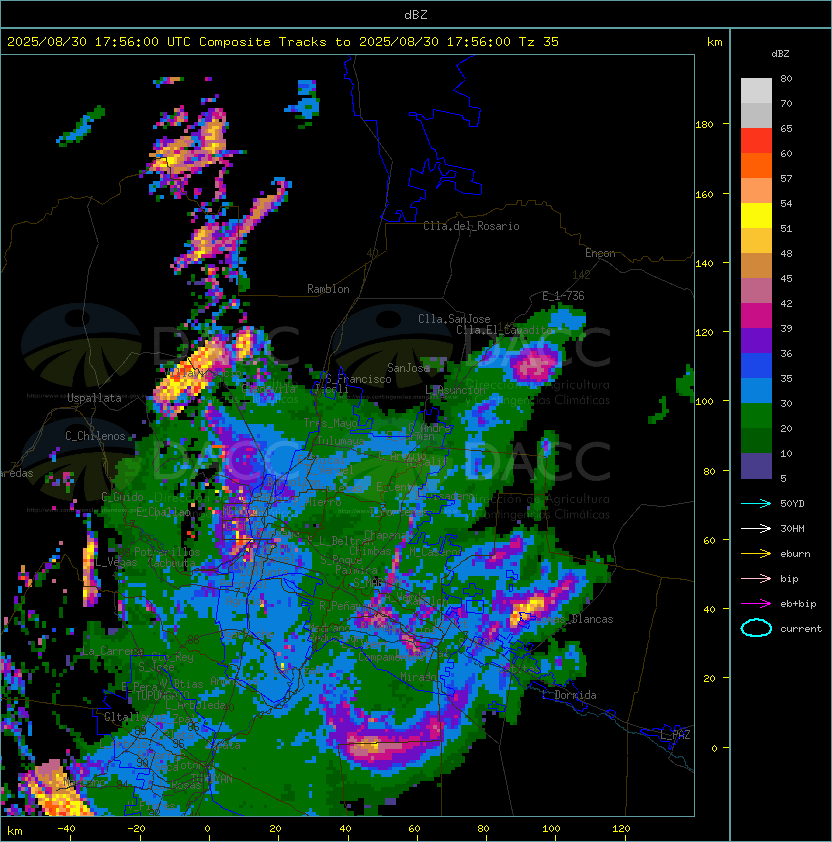
Task: Click the 'Clla.SanJose' map label
Action: point(454,319)
